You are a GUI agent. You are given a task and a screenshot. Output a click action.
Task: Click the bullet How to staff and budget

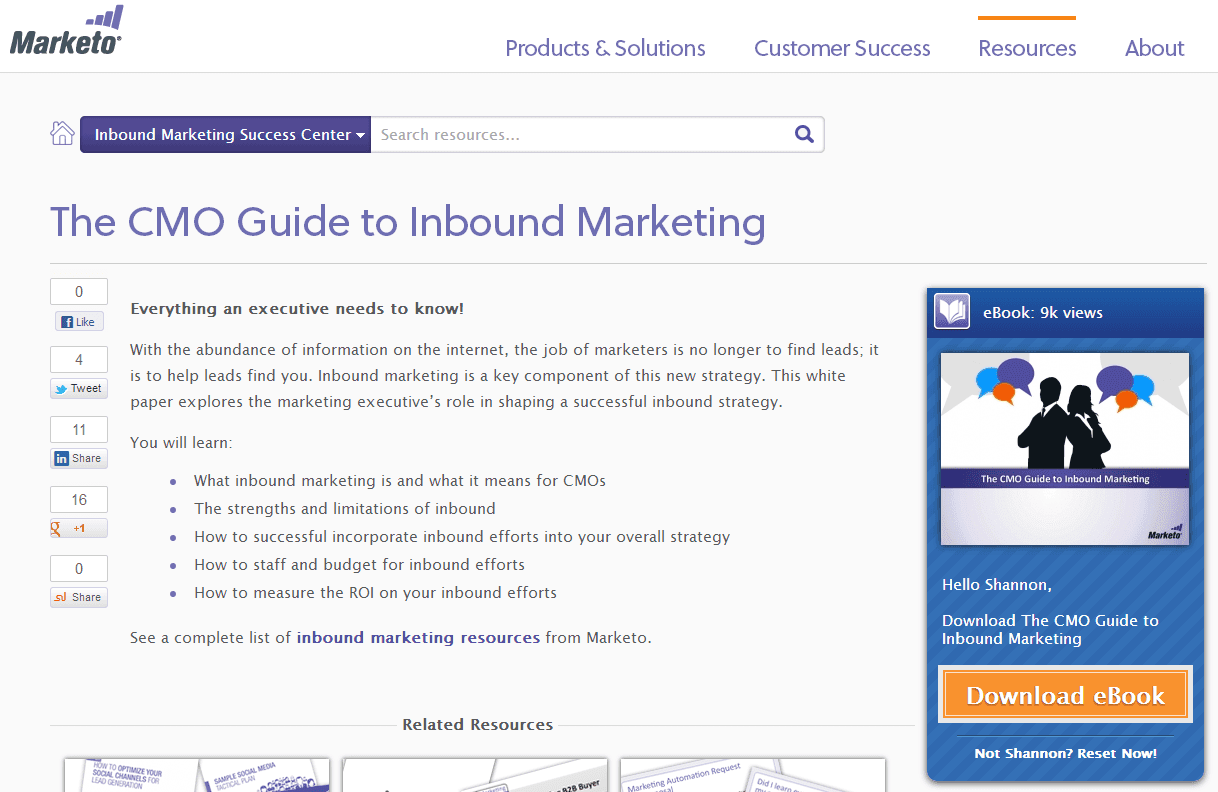[x=359, y=564]
